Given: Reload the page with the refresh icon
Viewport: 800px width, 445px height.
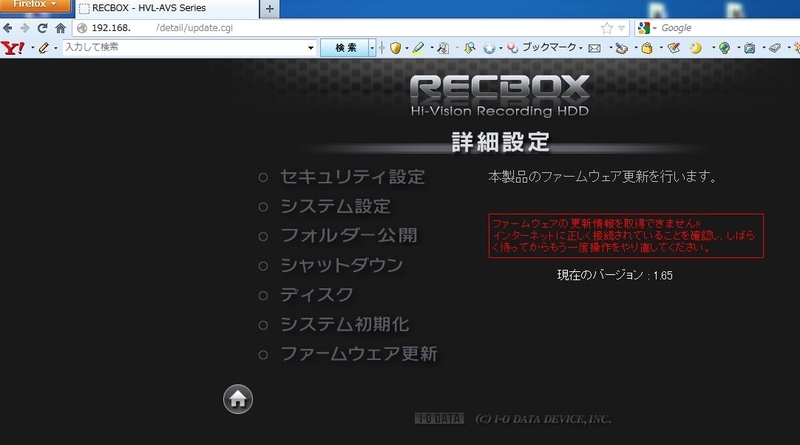Looking at the screenshot, I should [x=42, y=28].
